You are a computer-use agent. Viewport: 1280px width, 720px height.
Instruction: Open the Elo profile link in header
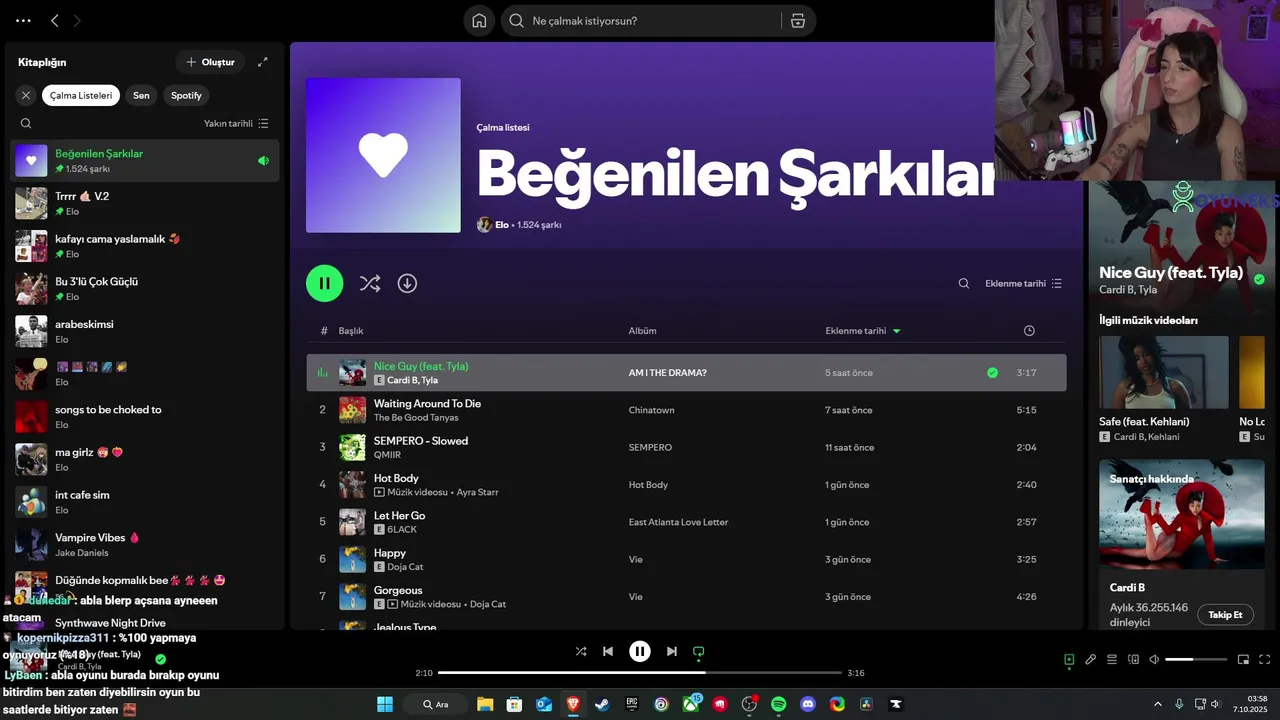pos(502,225)
